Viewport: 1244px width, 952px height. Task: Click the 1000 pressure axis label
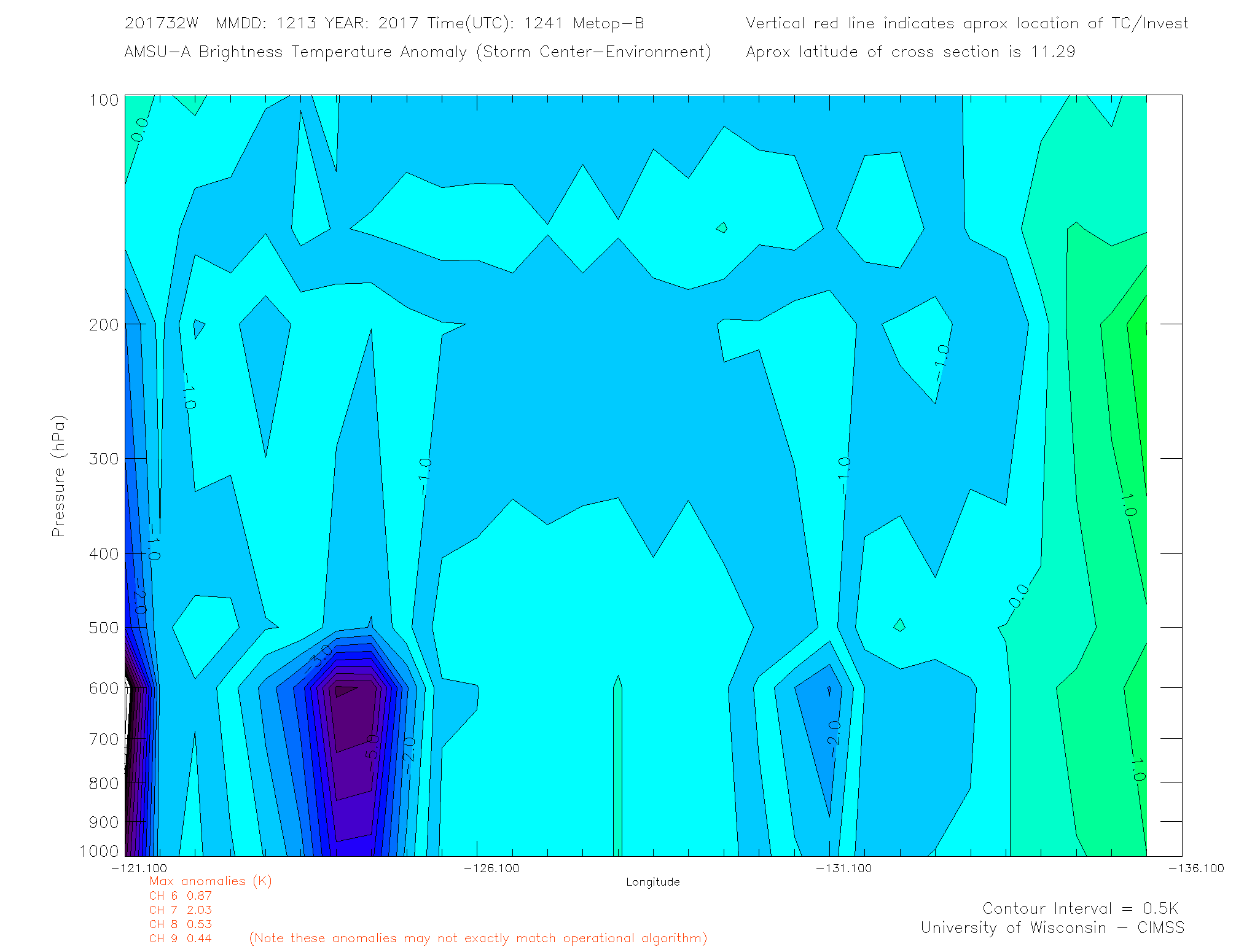click(99, 851)
